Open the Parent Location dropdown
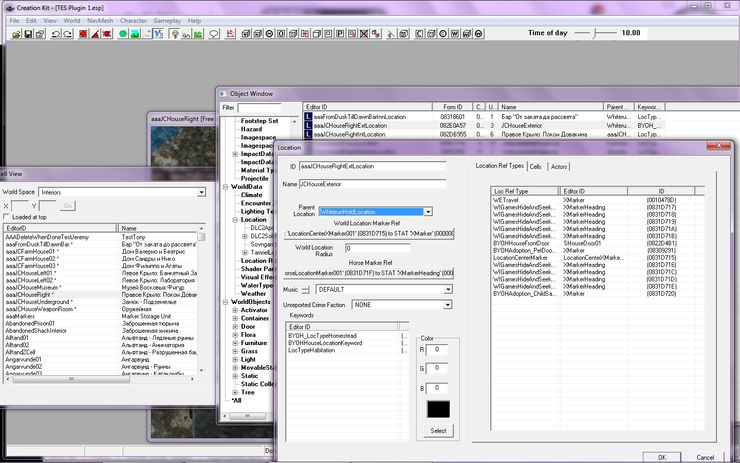Viewport: 740px width, 463px height. [427, 212]
